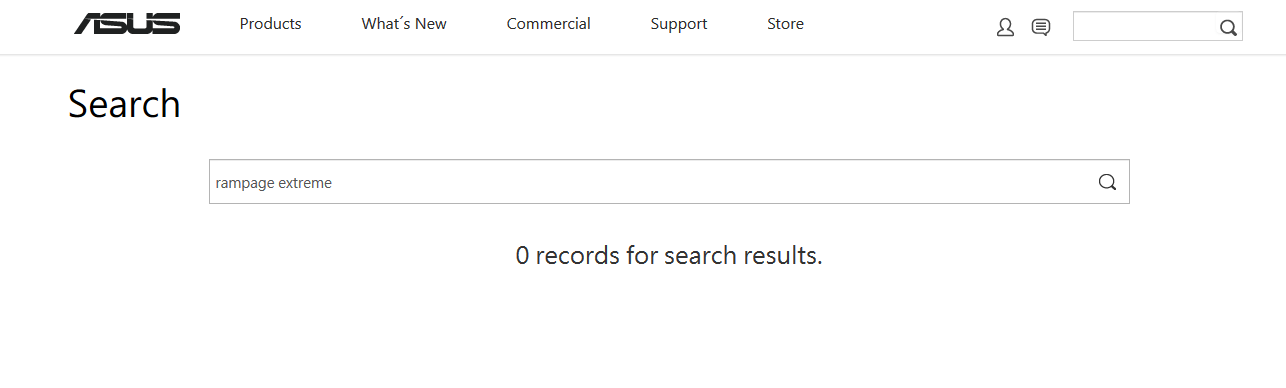Open the user account icon
Viewport: 1286px width, 388px height.
1005,28
